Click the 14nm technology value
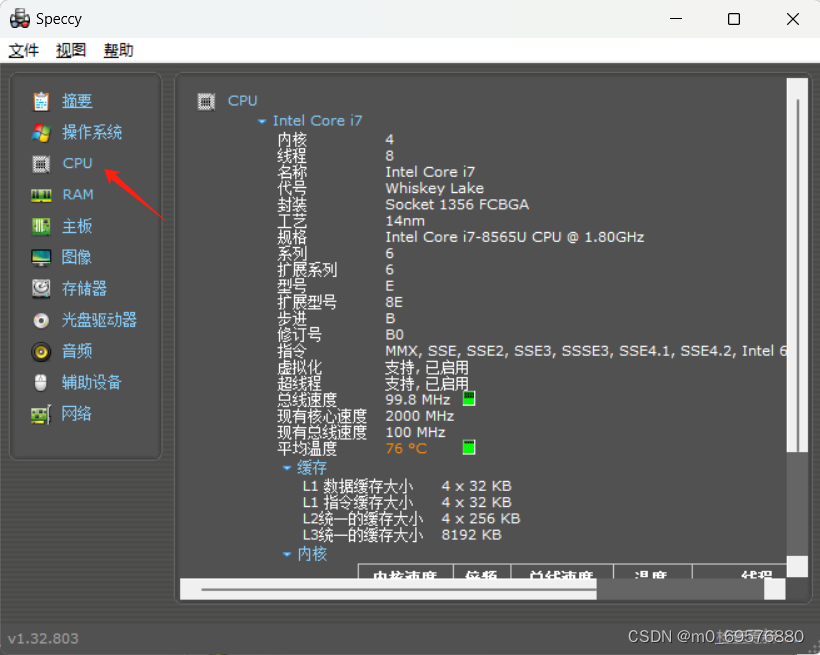 coord(405,221)
